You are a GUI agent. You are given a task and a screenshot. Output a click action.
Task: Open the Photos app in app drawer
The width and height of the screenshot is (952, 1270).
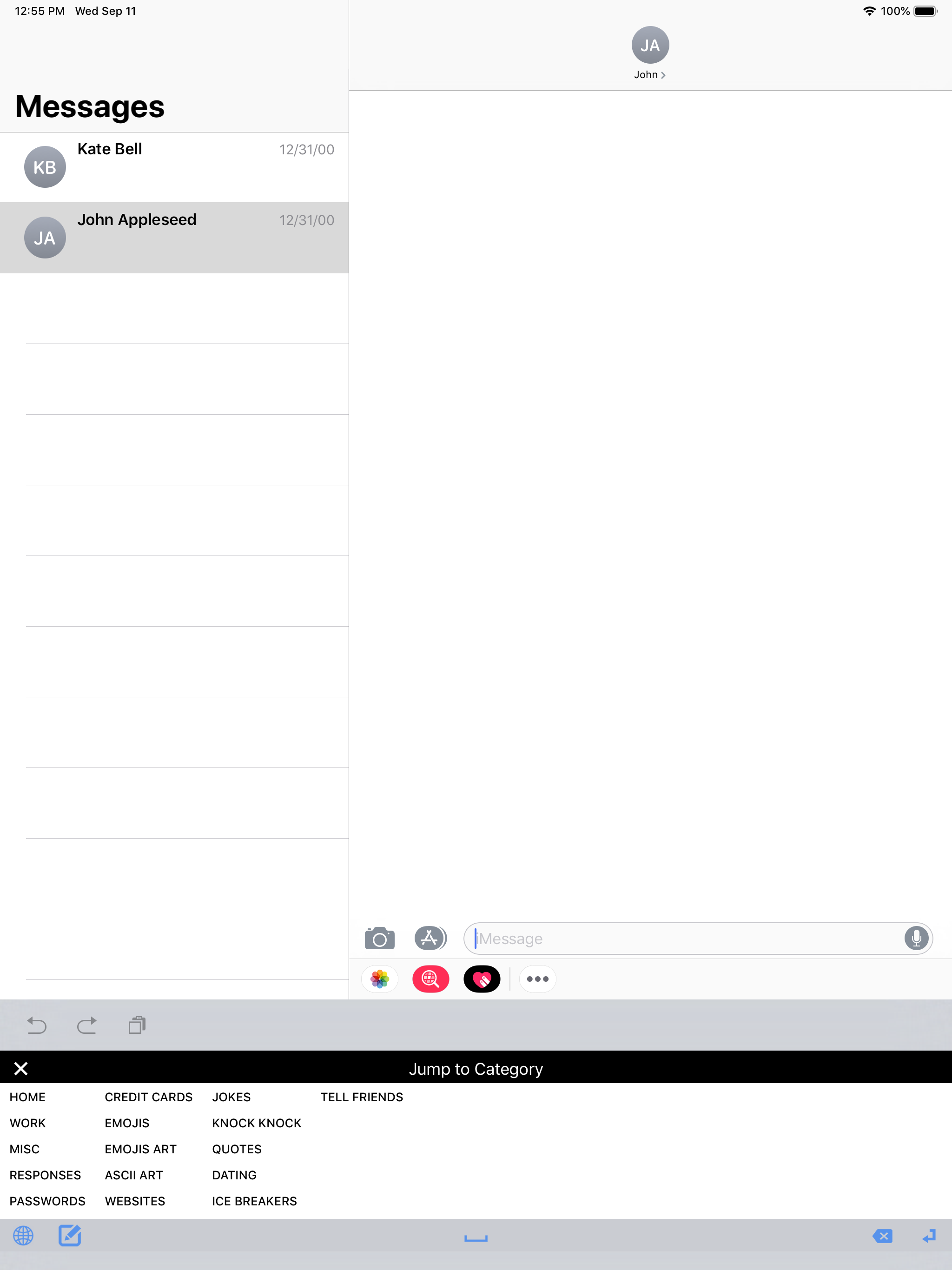379,979
